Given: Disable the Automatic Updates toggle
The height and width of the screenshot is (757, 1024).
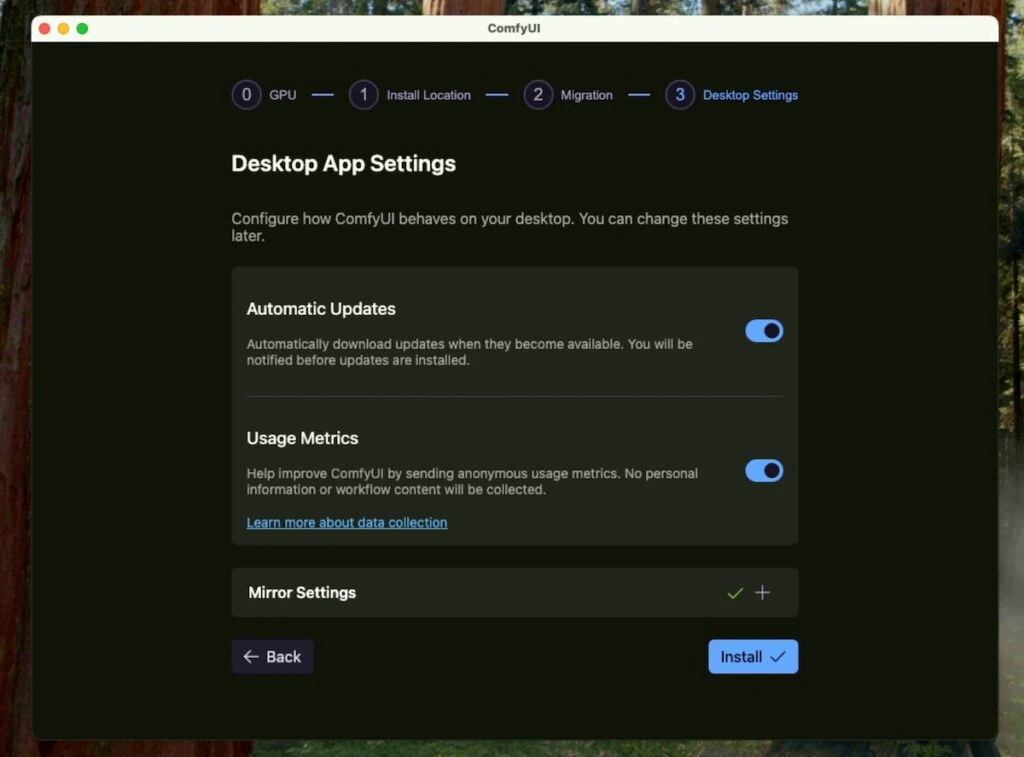Looking at the screenshot, I should click(x=764, y=330).
